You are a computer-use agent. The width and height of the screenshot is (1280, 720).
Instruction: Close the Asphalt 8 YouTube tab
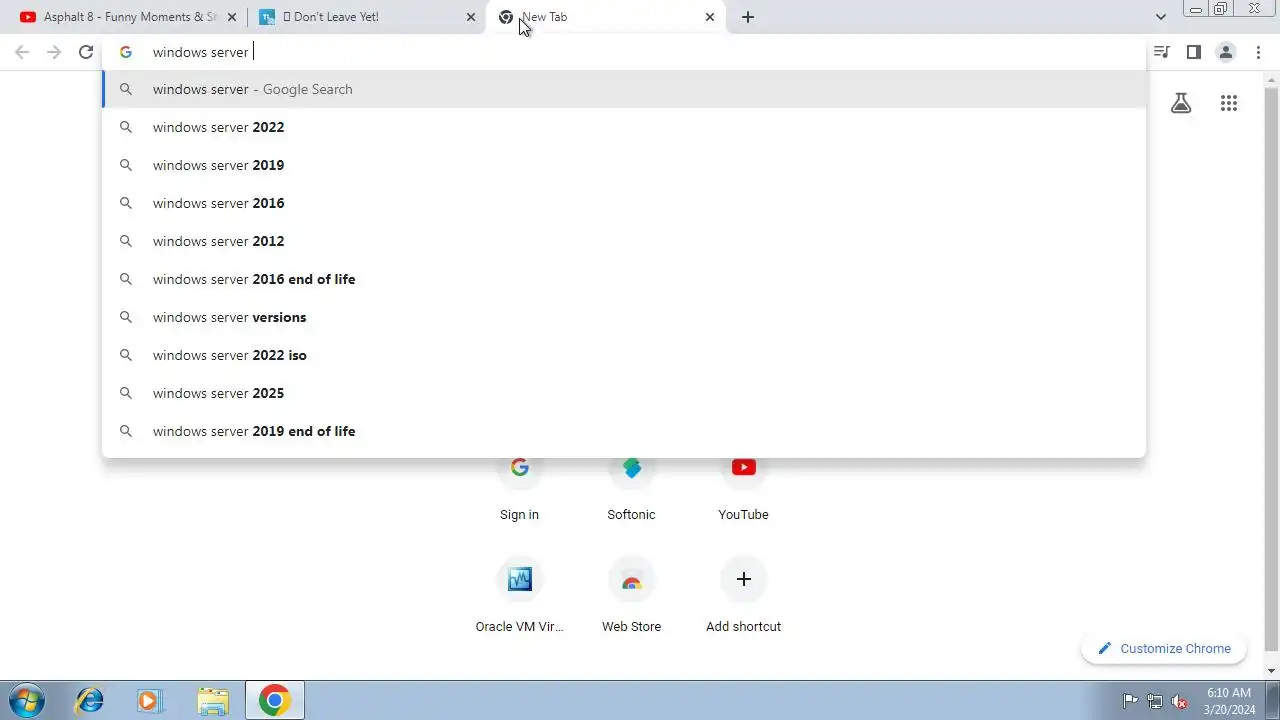[232, 17]
